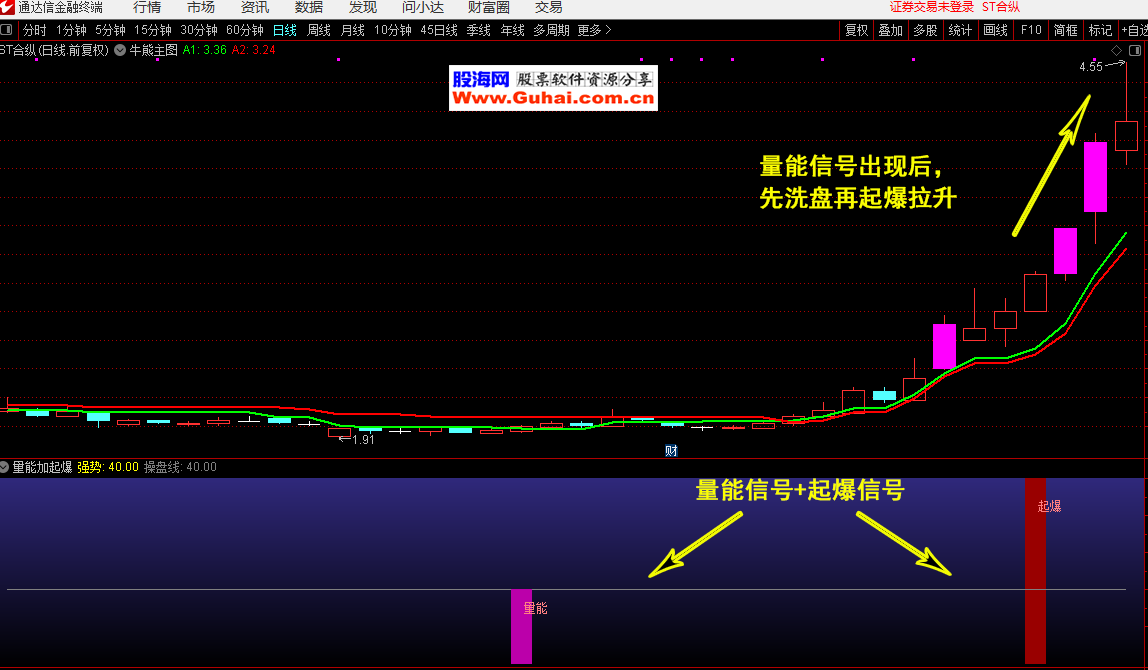Image resolution: width=1148 pixels, height=670 pixels.
Task: Toggle the 简框 simple frame view
Action: pos(1065,30)
